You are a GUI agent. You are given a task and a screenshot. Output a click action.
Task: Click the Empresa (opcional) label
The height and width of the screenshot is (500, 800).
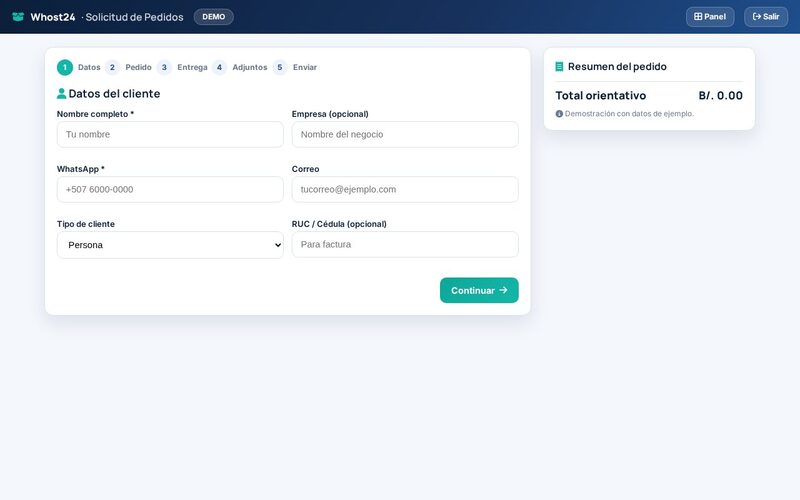click(330, 114)
